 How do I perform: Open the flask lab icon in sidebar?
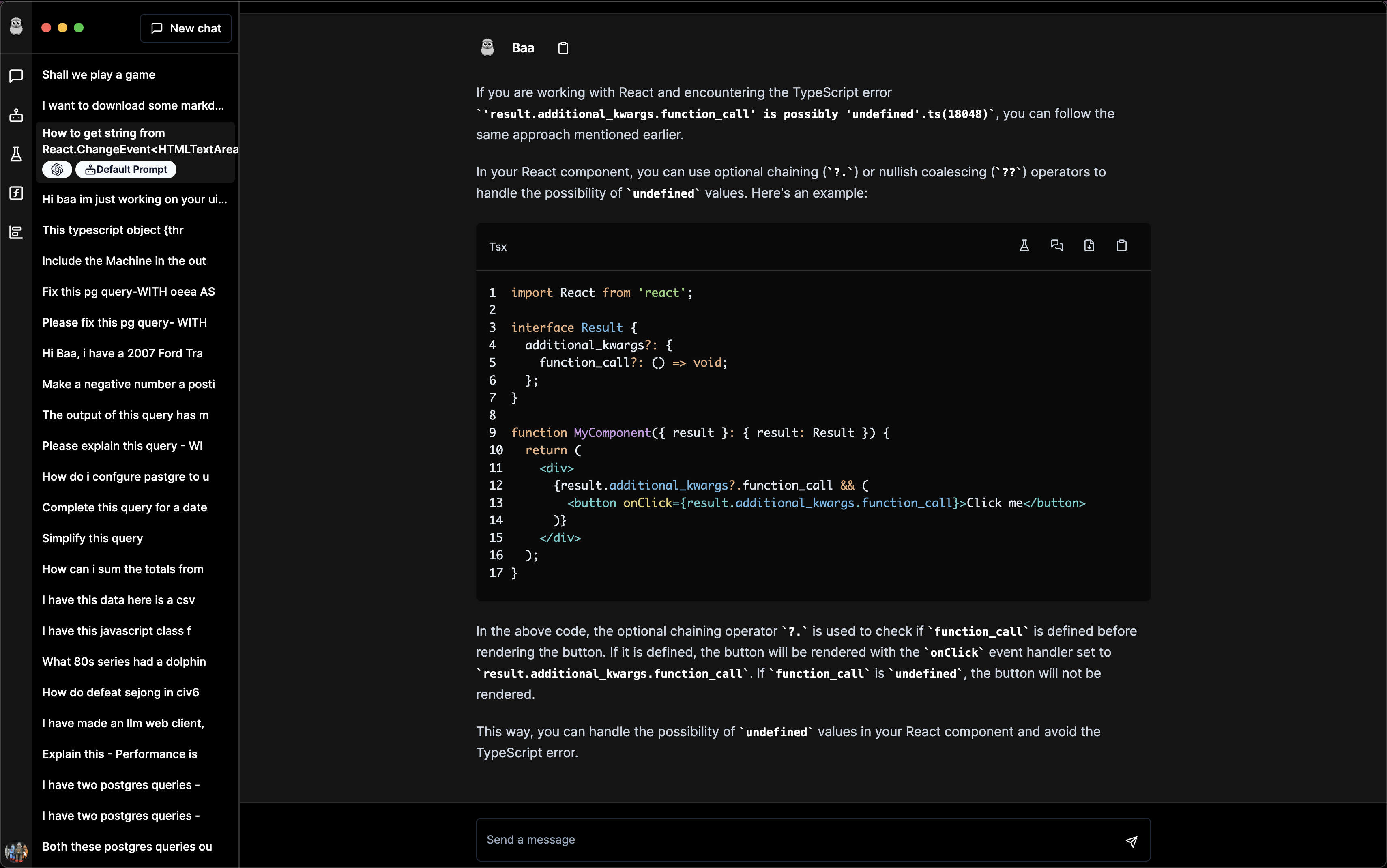coord(16,154)
